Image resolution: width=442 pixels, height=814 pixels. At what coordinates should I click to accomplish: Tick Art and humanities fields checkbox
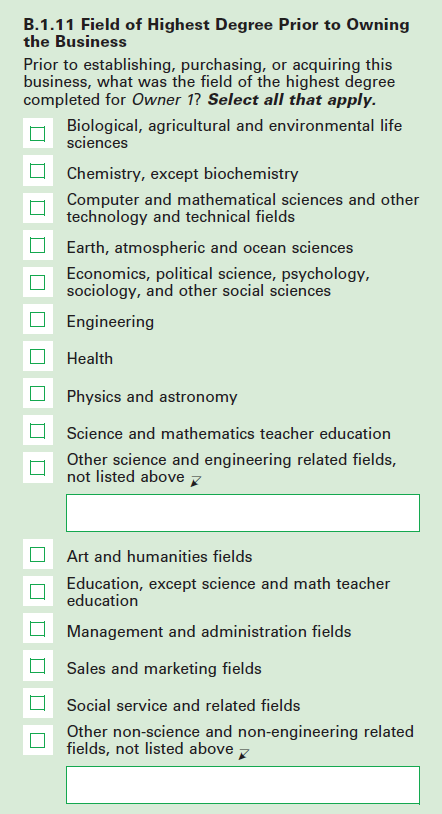tap(37, 554)
